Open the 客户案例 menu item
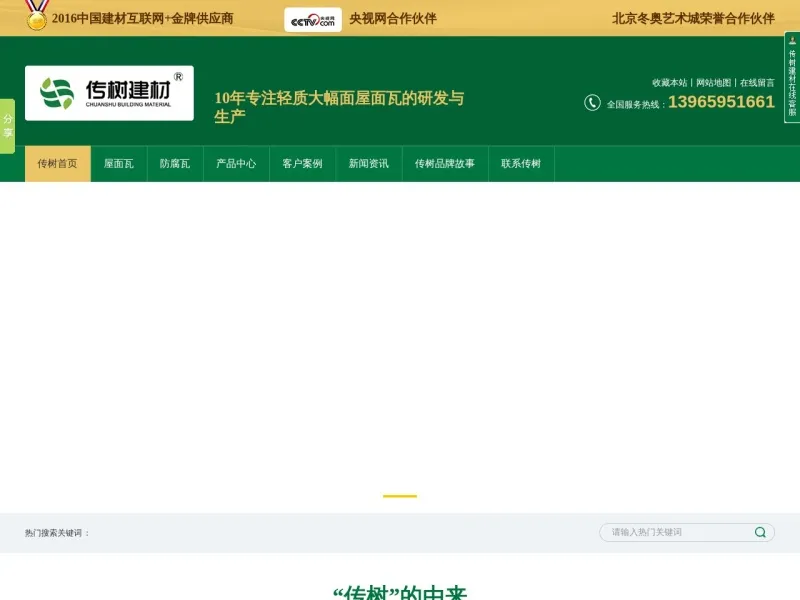This screenshot has height=600, width=800. 303,164
